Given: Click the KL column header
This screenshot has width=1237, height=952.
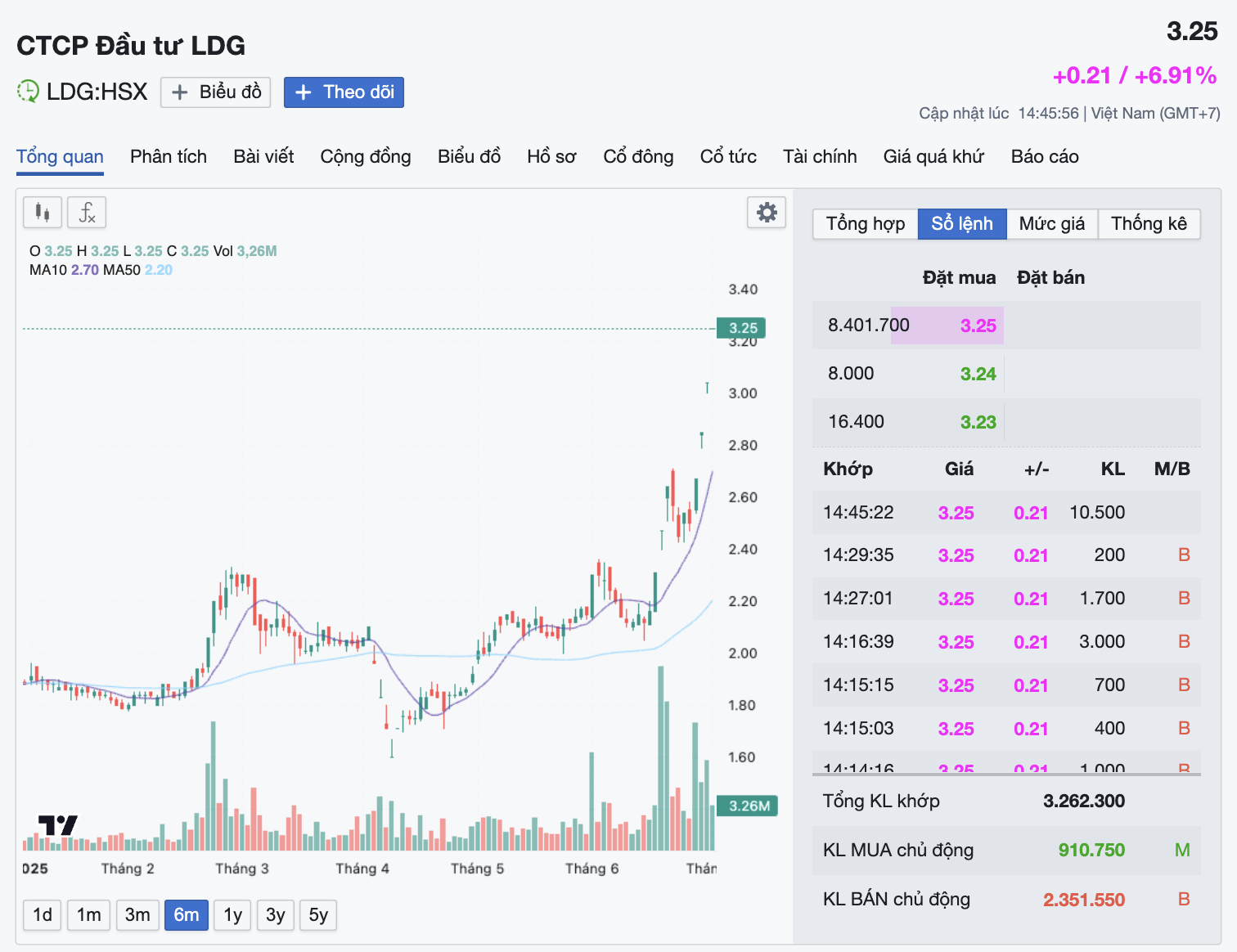Looking at the screenshot, I should click(1113, 469).
